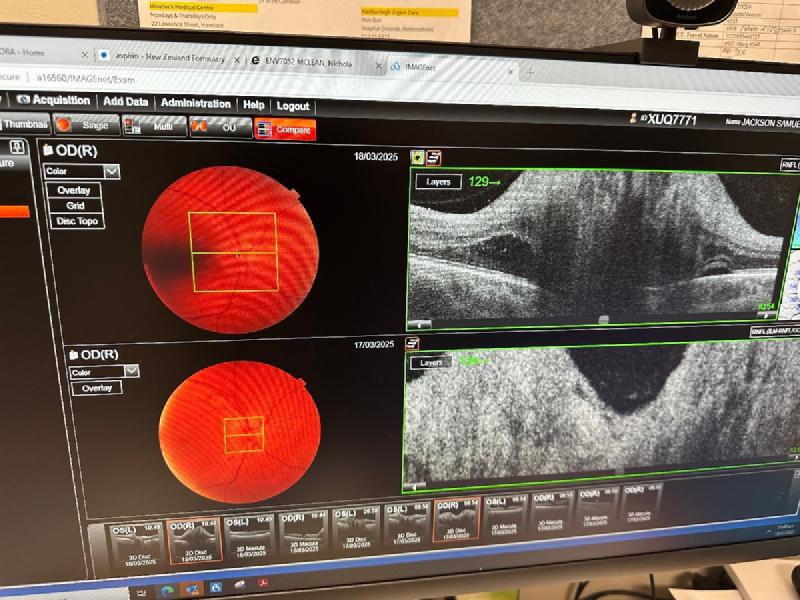Select the OU both-eyes view
This screenshot has width=800, height=600.
[x=218, y=128]
